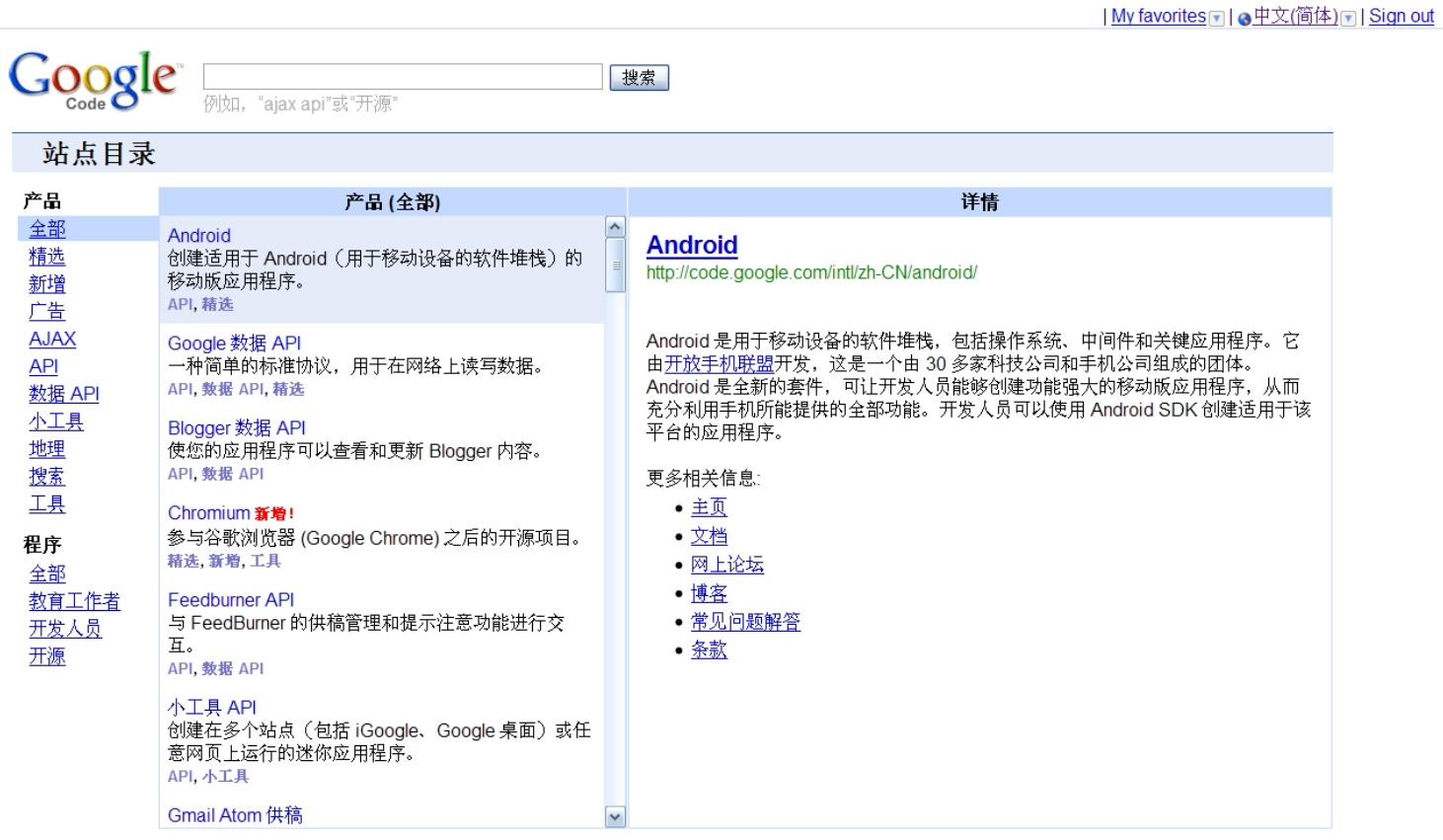
Task: Select Gmail Atom 供稿 in the list
Action: (235, 815)
